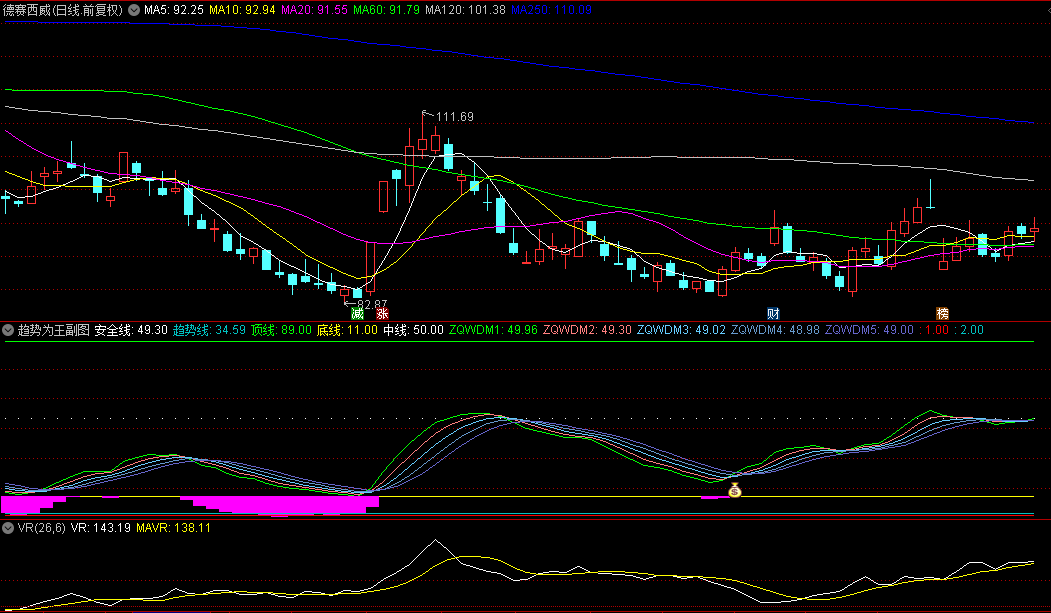Click the 减 (reduce) marker icon
This screenshot has width=1051, height=613.
coord(358,313)
